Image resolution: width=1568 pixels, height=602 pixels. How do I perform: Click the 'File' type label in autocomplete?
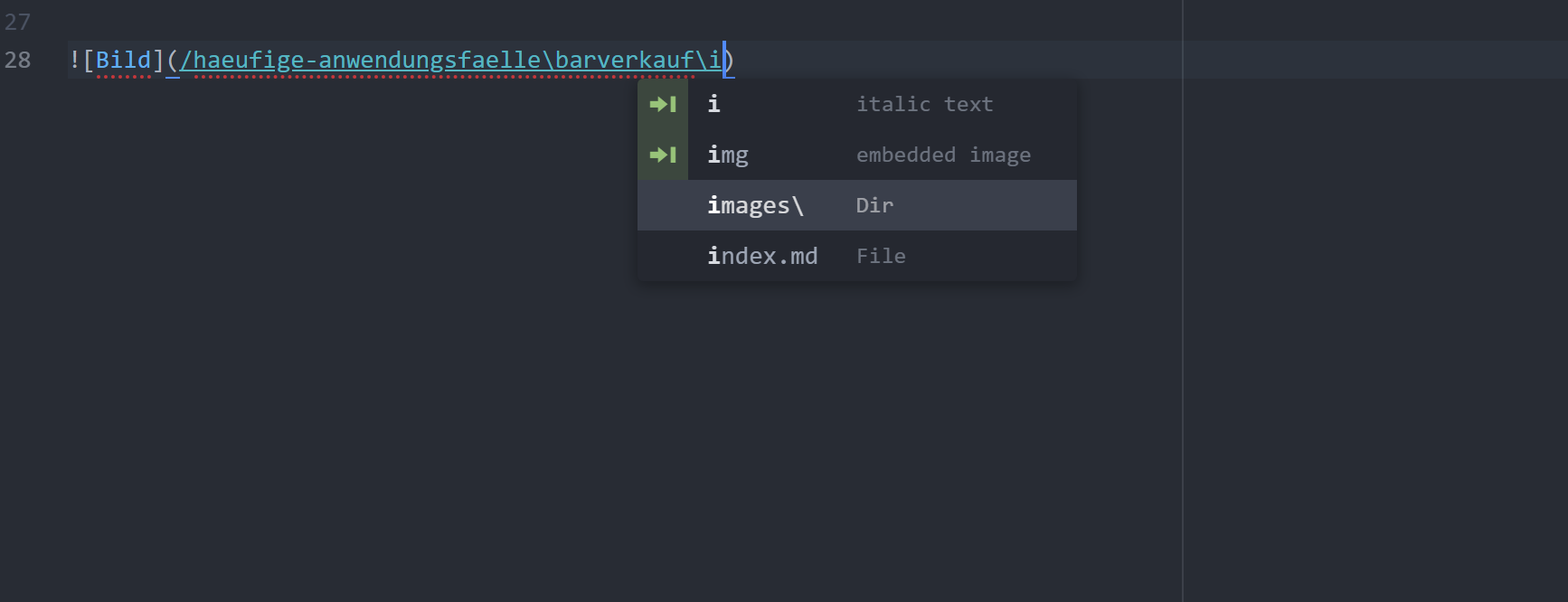click(x=881, y=256)
